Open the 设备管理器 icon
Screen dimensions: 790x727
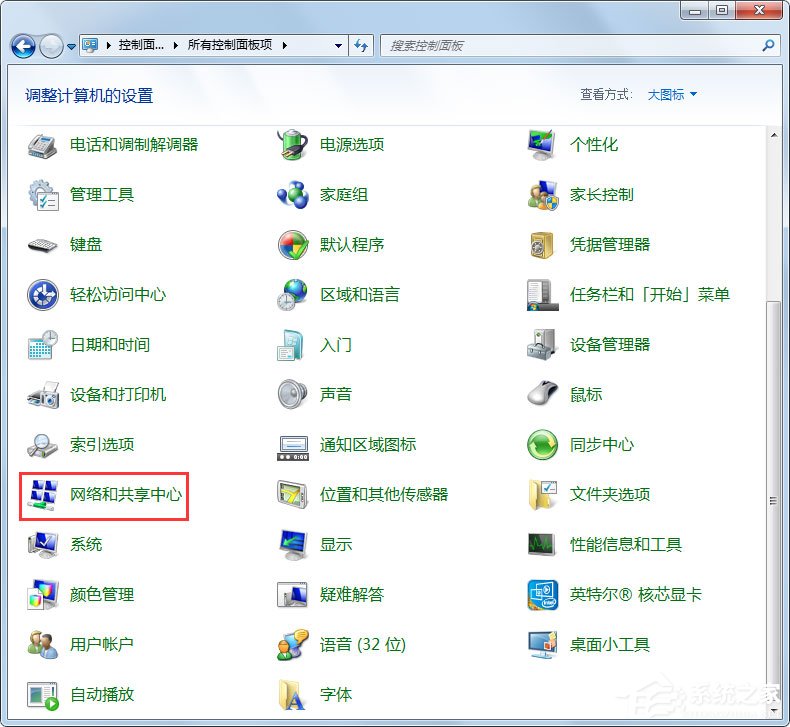(542, 345)
